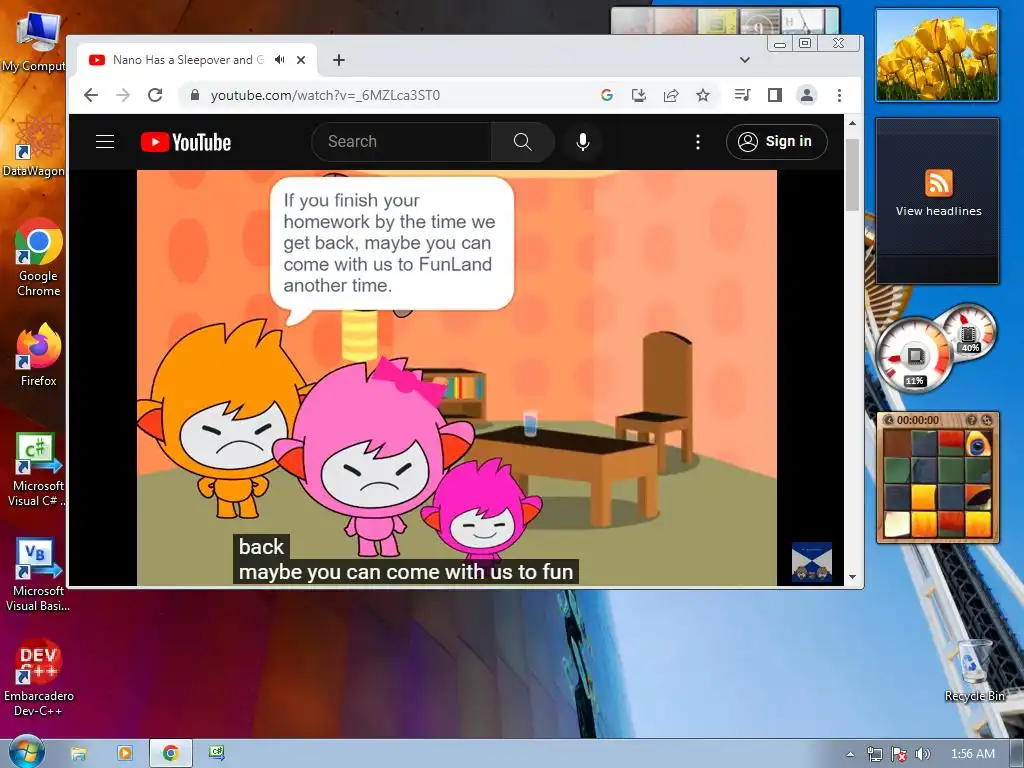1024x768 pixels.
Task: Open the Action Center flag icon
Action: point(899,754)
